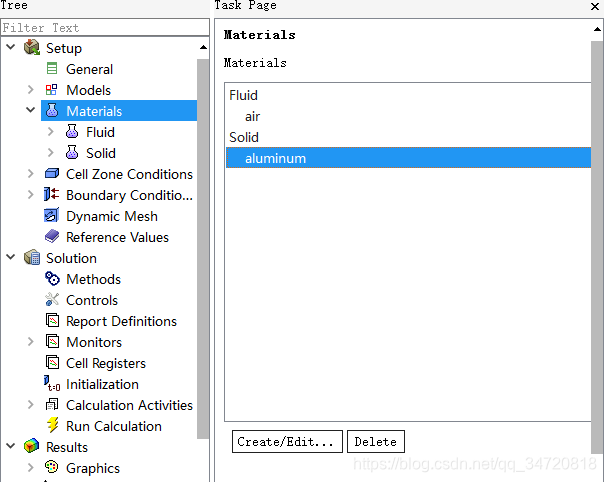This screenshot has width=606, height=482.
Task: Expand the Monitors tree node
Action: point(31,341)
